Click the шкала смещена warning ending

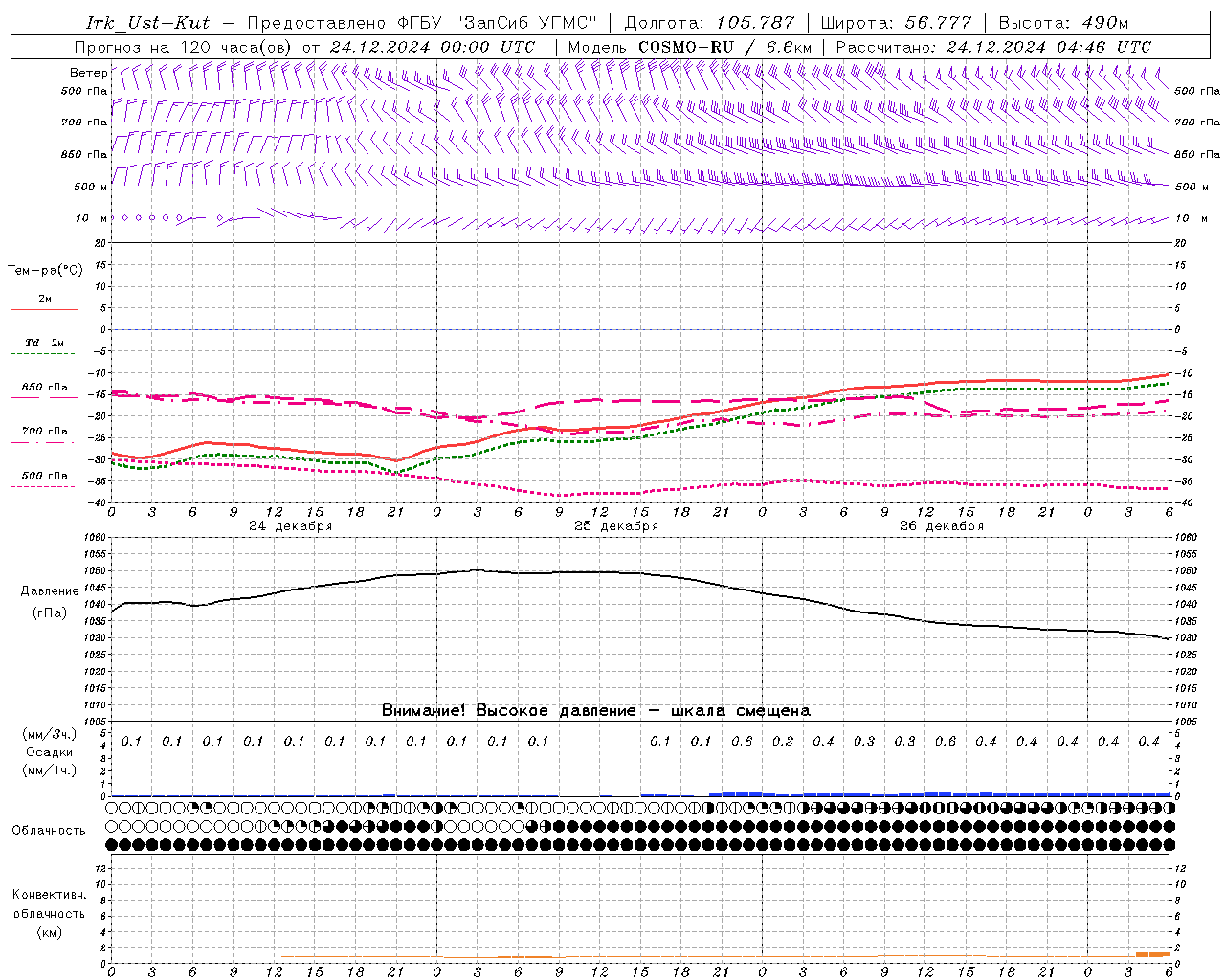click(x=741, y=711)
